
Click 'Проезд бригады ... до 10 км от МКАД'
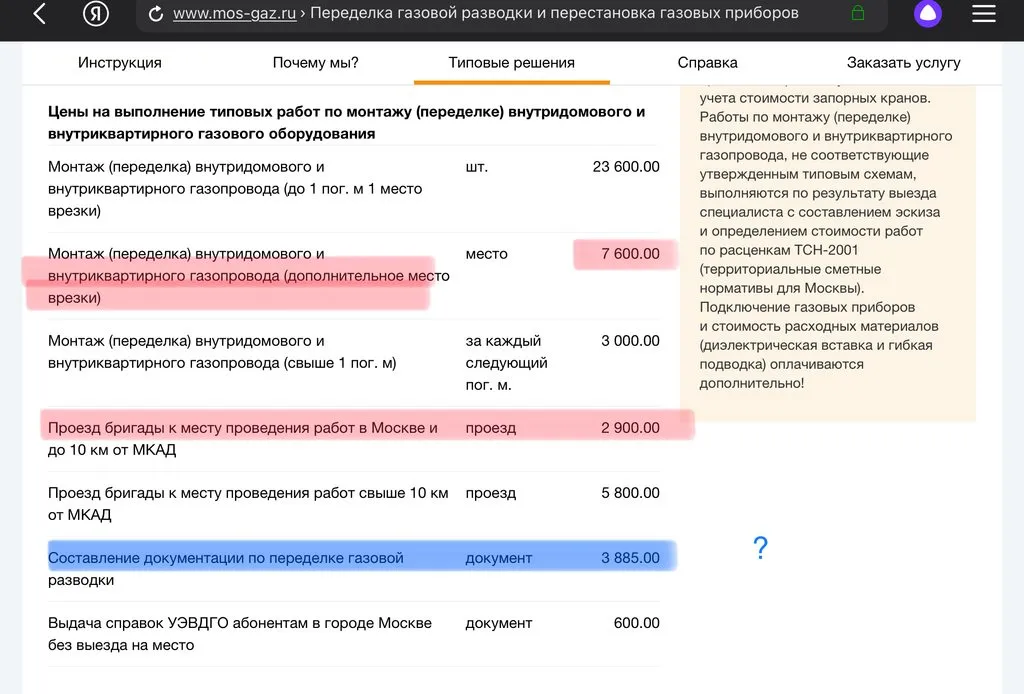pos(242,439)
